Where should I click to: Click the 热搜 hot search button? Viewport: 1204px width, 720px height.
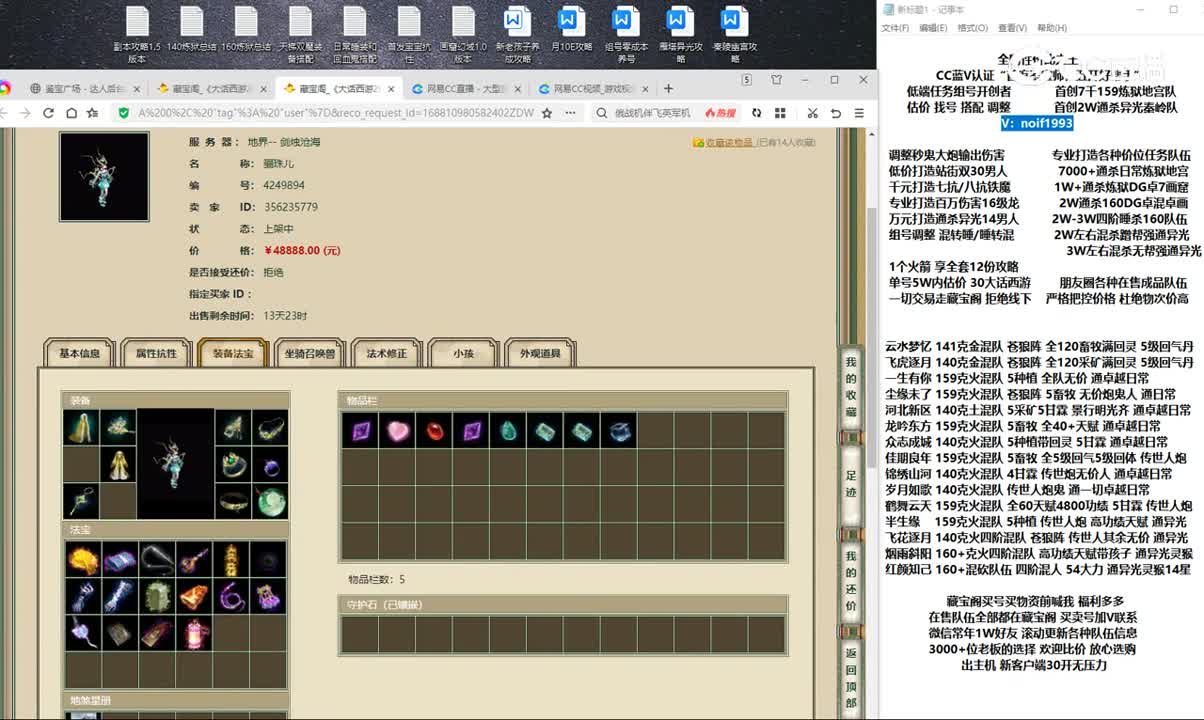[x=721, y=113]
